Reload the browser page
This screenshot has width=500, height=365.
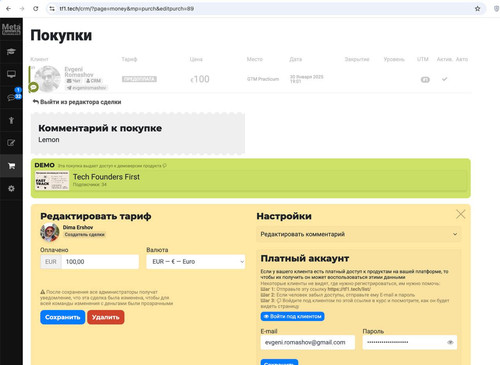tap(36, 9)
